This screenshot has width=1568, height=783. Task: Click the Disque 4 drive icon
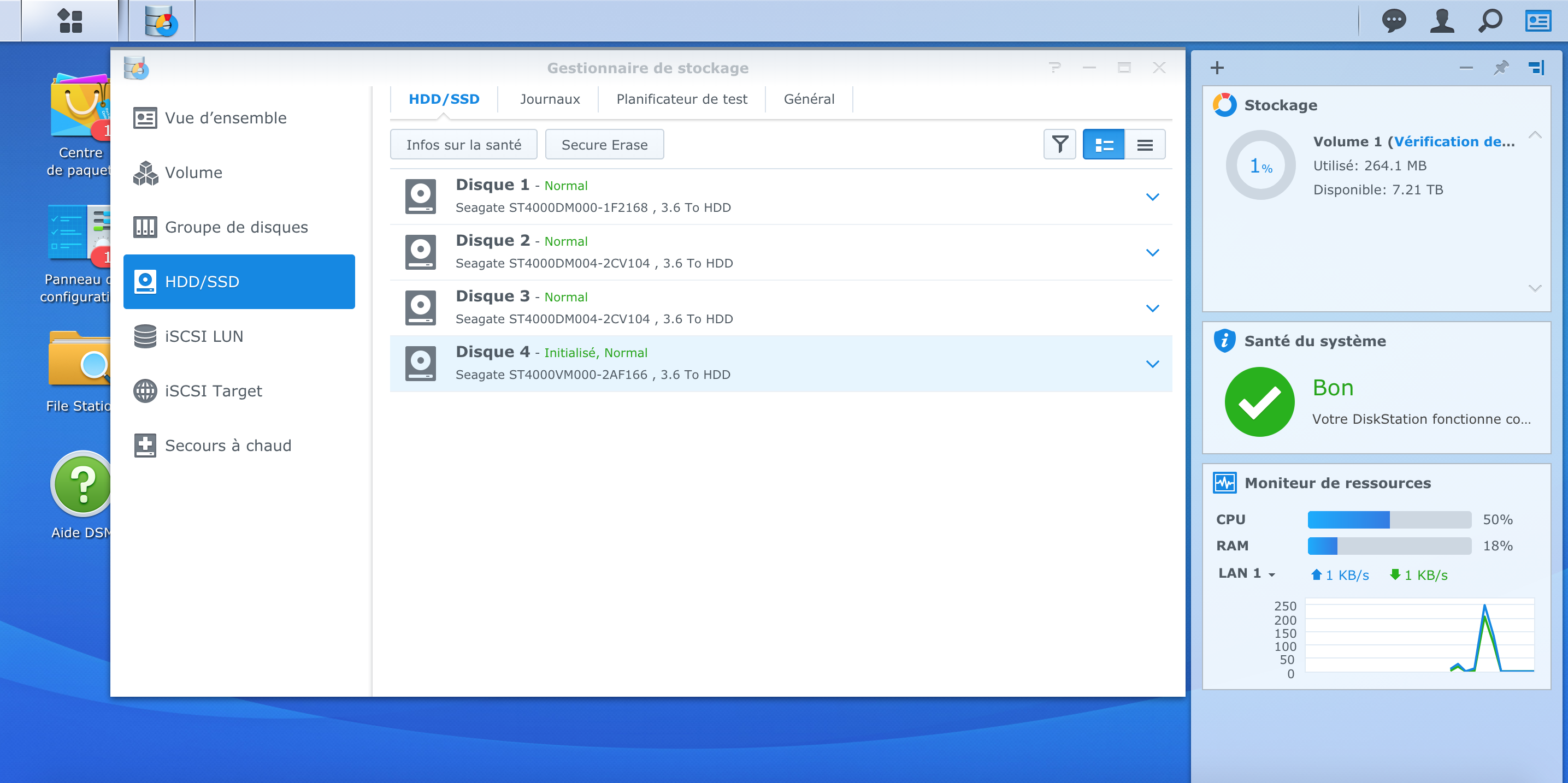click(x=421, y=363)
